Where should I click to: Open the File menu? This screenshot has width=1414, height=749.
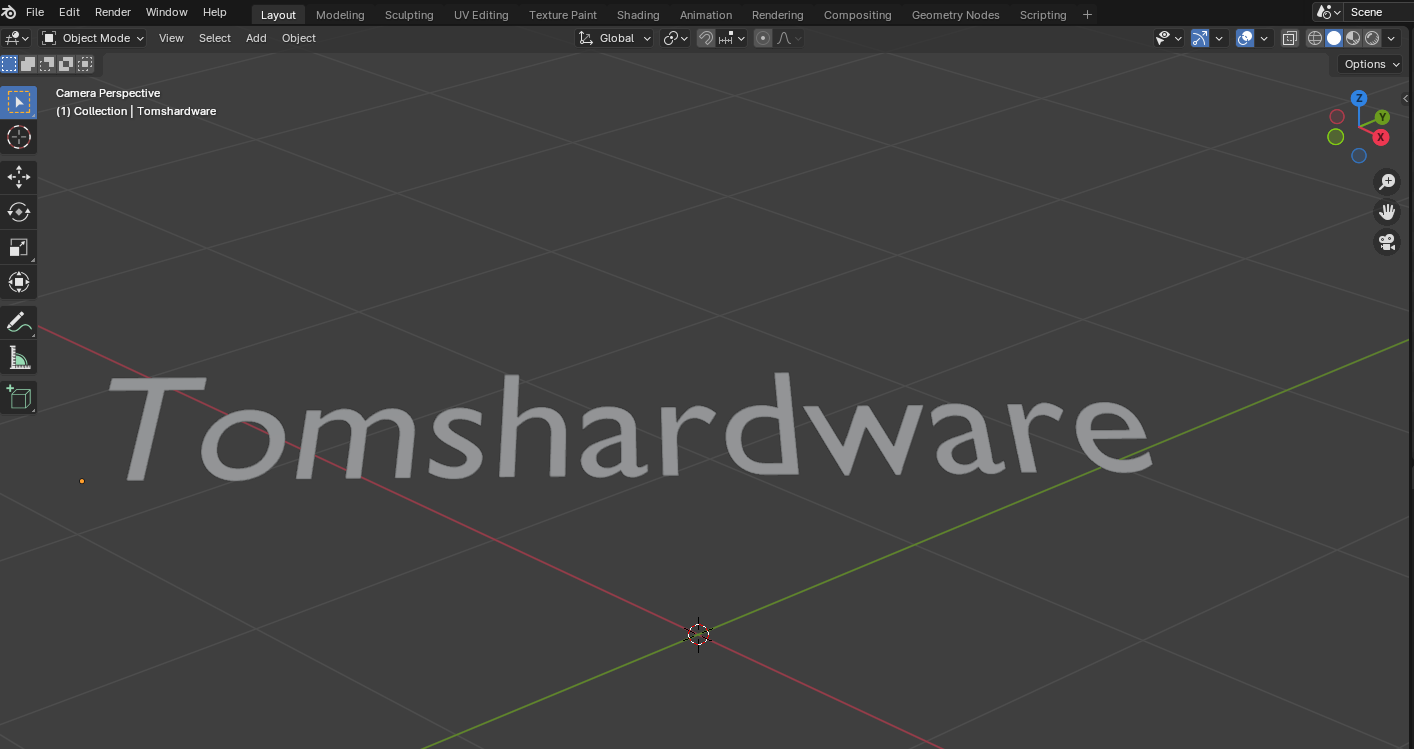(x=34, y=12)
